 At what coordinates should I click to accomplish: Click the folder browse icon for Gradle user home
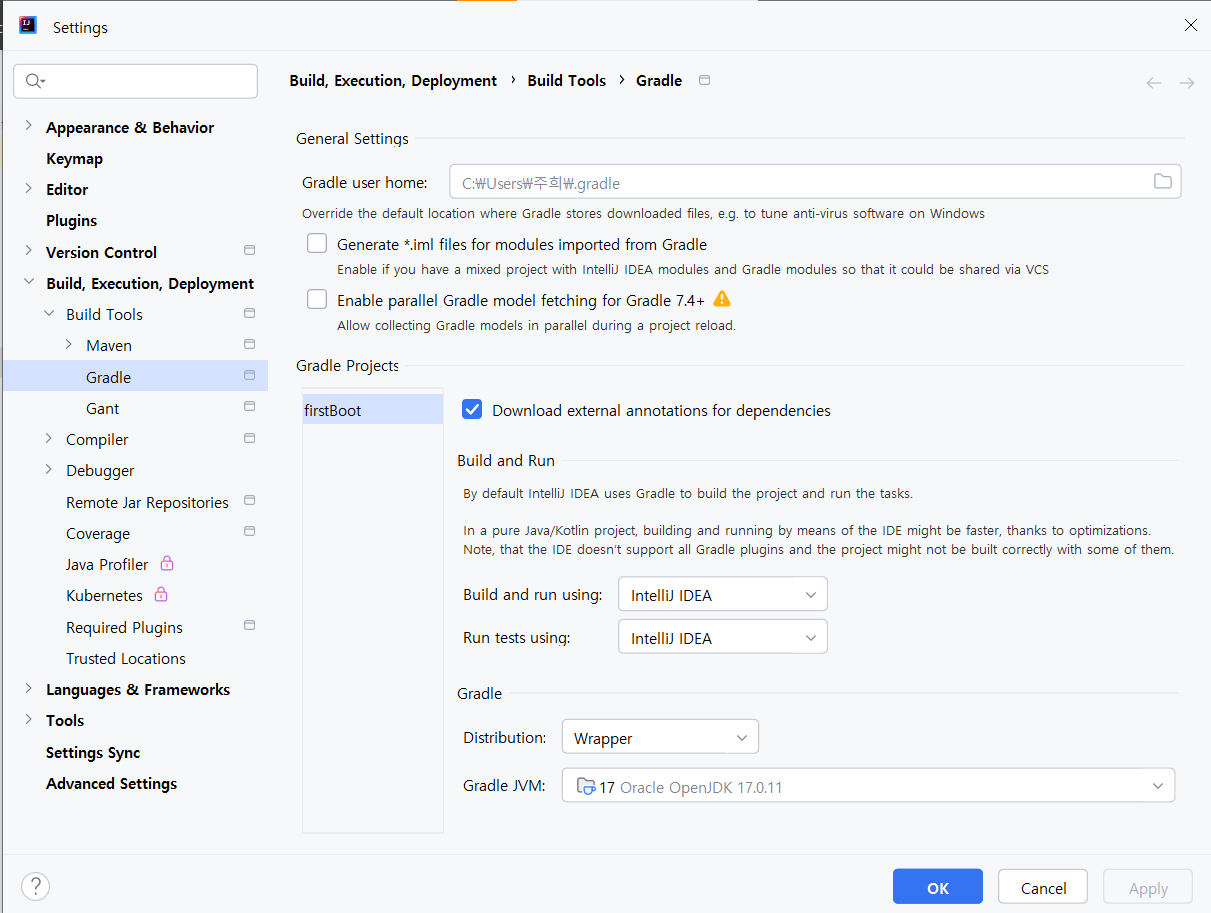point(1162,182)
